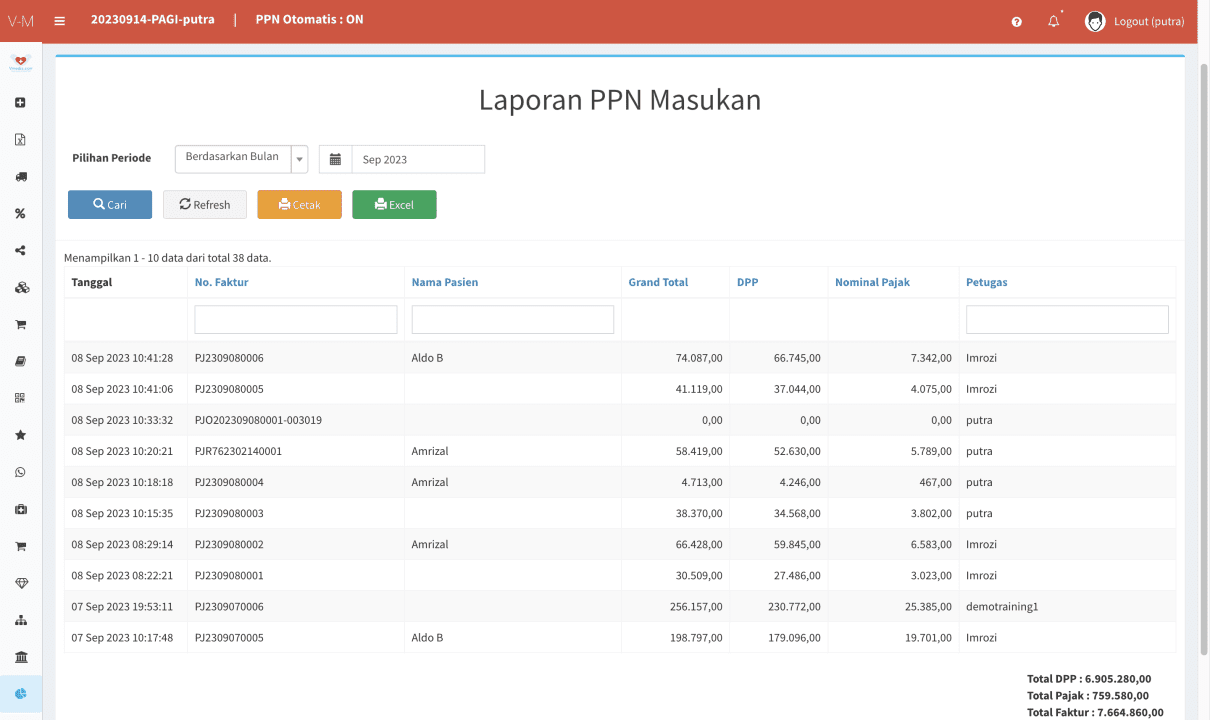This screenshot has width=1210, height=720.
Task: Export report with Excel button
Action: (394, 205)
